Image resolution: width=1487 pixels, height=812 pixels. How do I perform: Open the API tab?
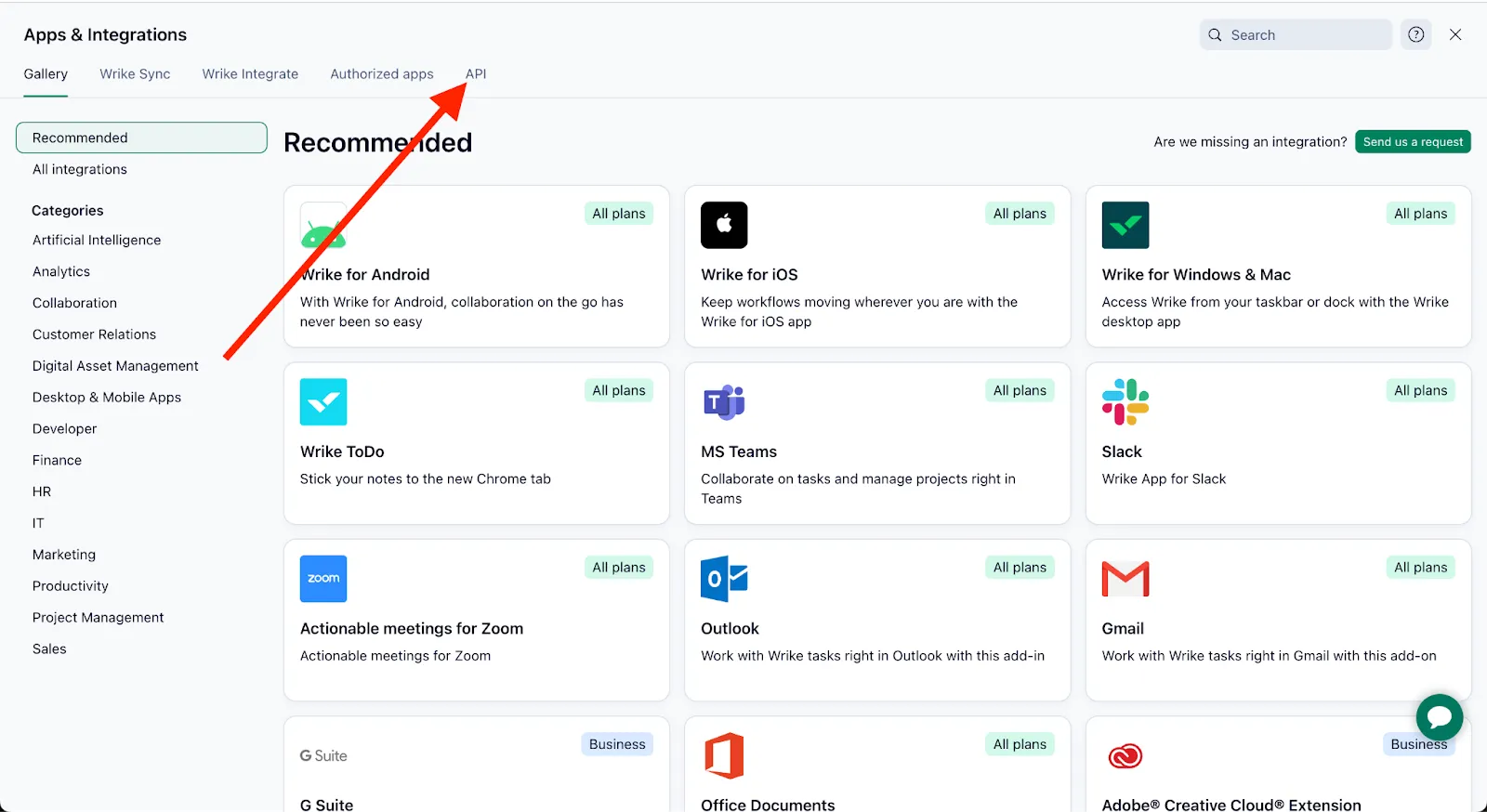(476, 74)
